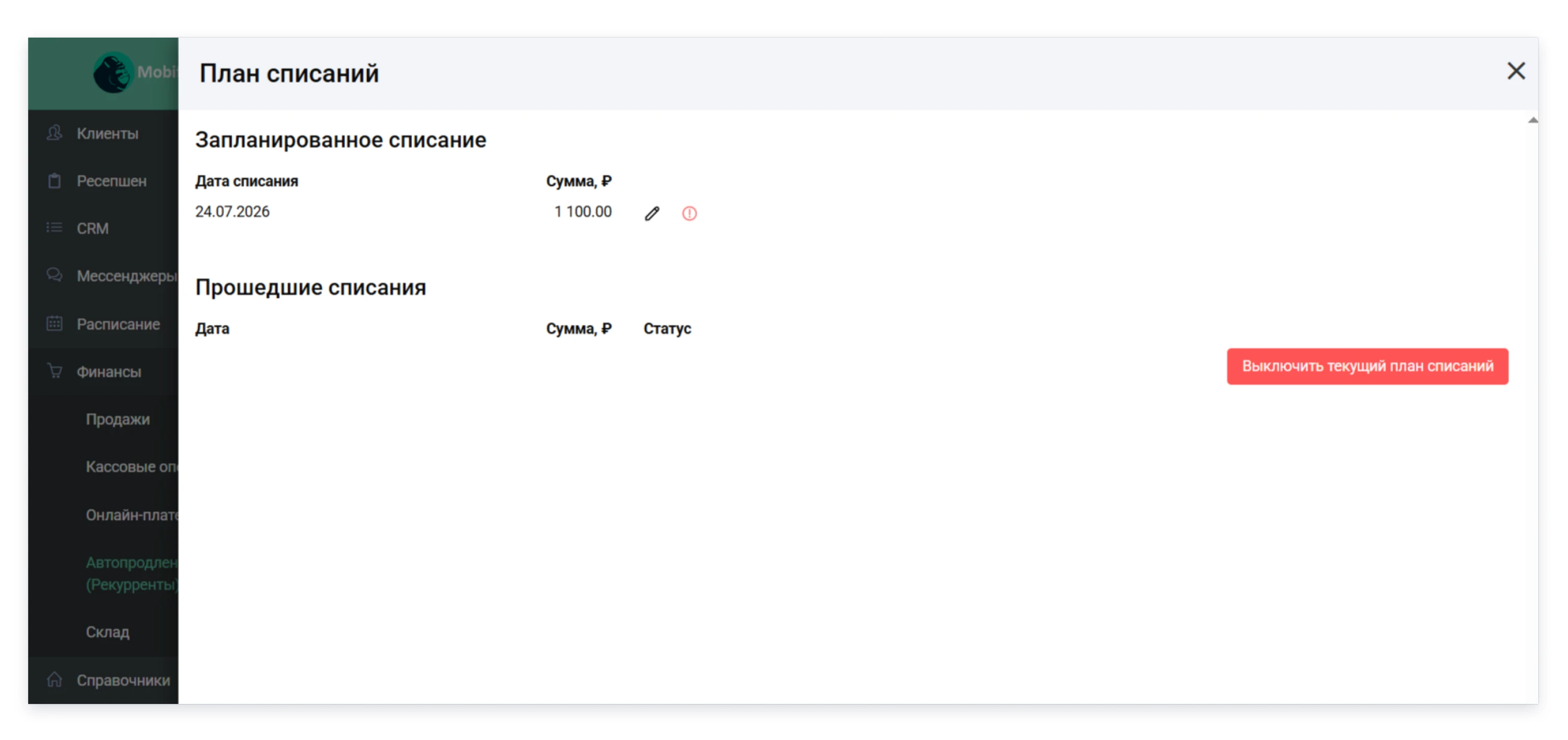The width and height of the screenshot is (1568, 740).
Task: Click the red warning icon next to 1 100.00
Action: tap(689, 213)
